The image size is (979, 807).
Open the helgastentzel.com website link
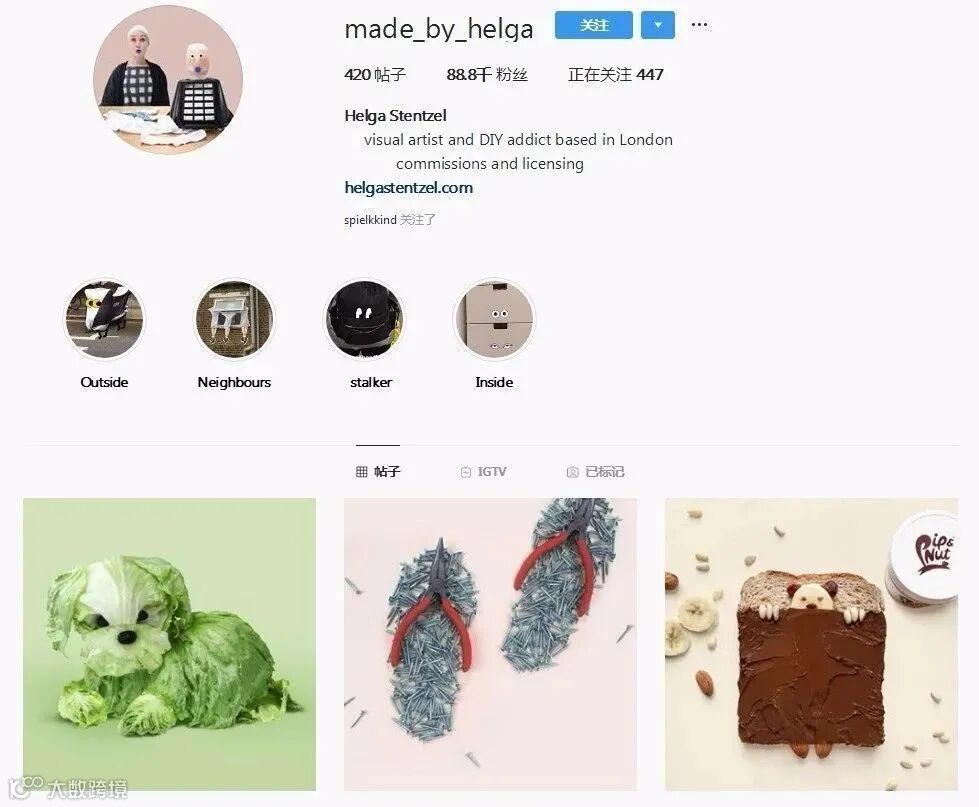[x=408, y=188]
